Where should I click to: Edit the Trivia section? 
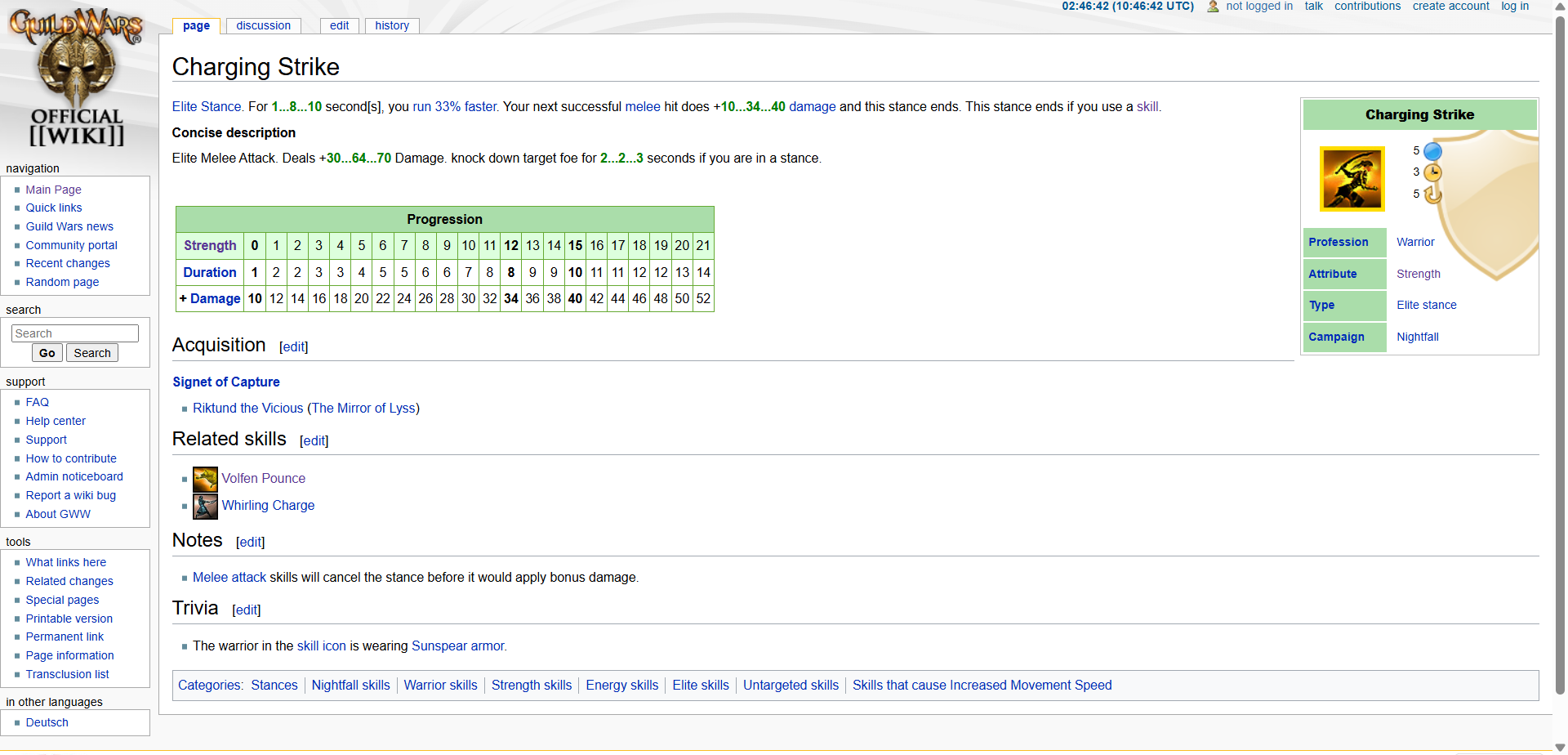(247, 610)
